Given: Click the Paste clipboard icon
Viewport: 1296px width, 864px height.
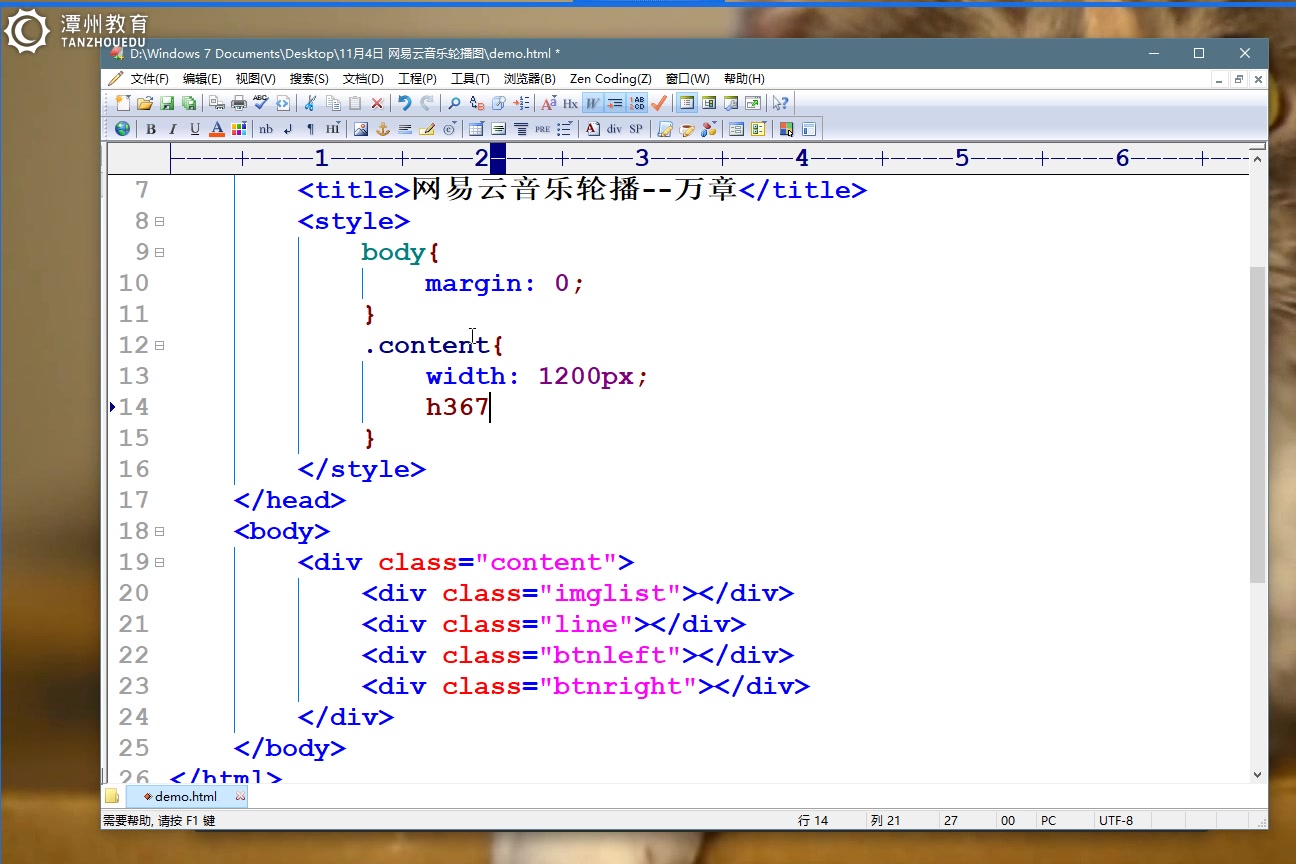Looking at the screenshot, I should point(355,103).
